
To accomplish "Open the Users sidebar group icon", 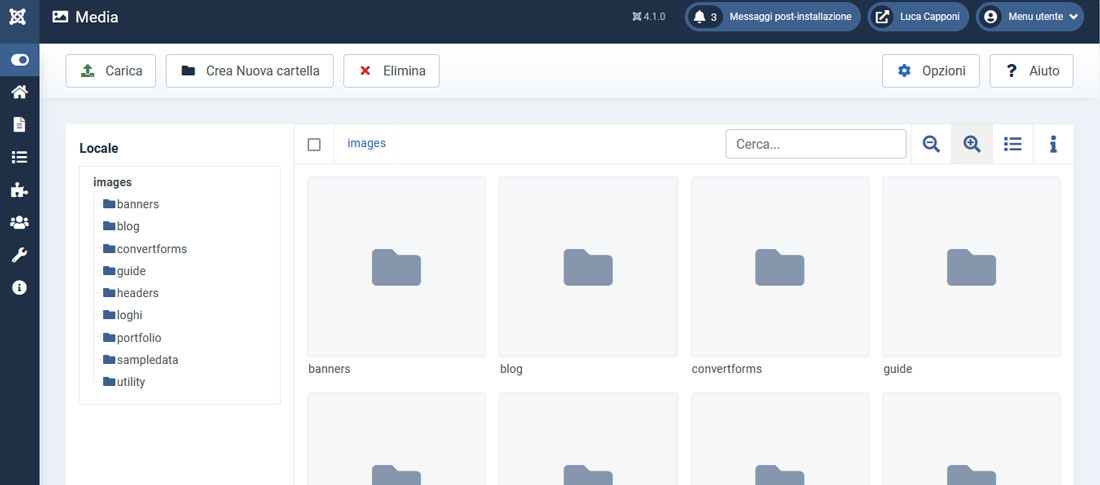I will click(x=20, y=222).
